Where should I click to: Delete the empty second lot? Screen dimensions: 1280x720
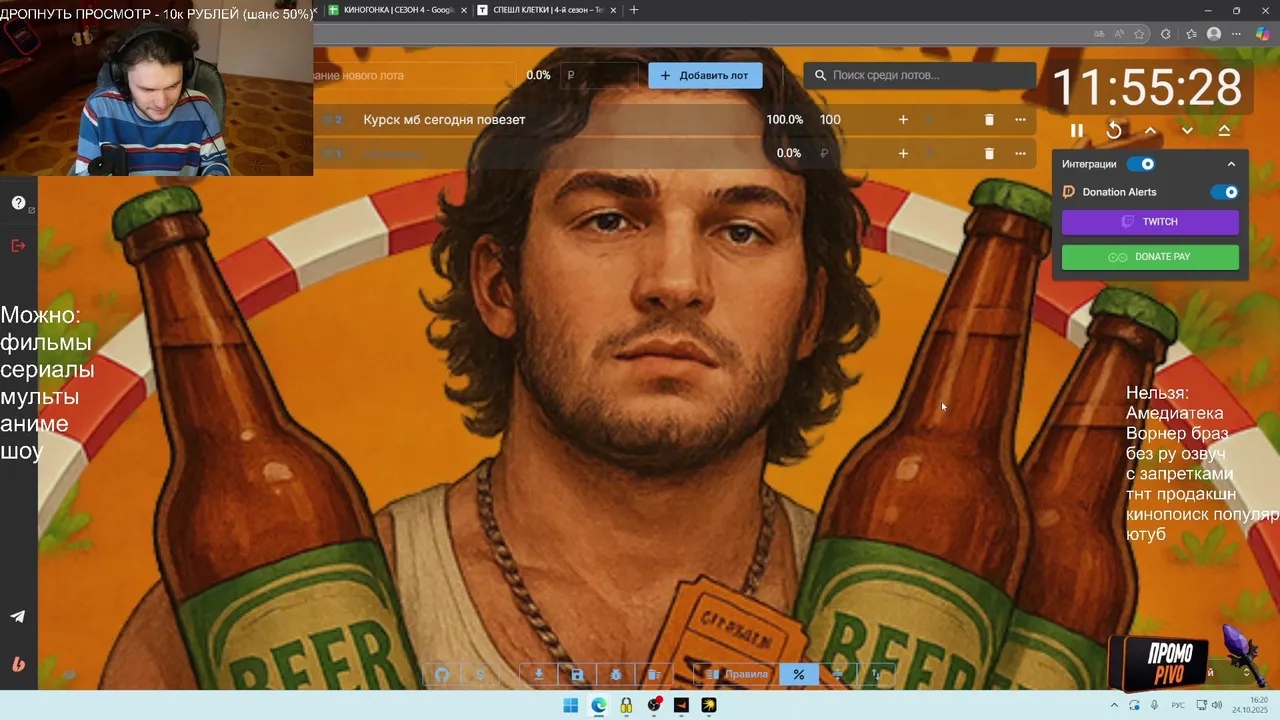989,153
